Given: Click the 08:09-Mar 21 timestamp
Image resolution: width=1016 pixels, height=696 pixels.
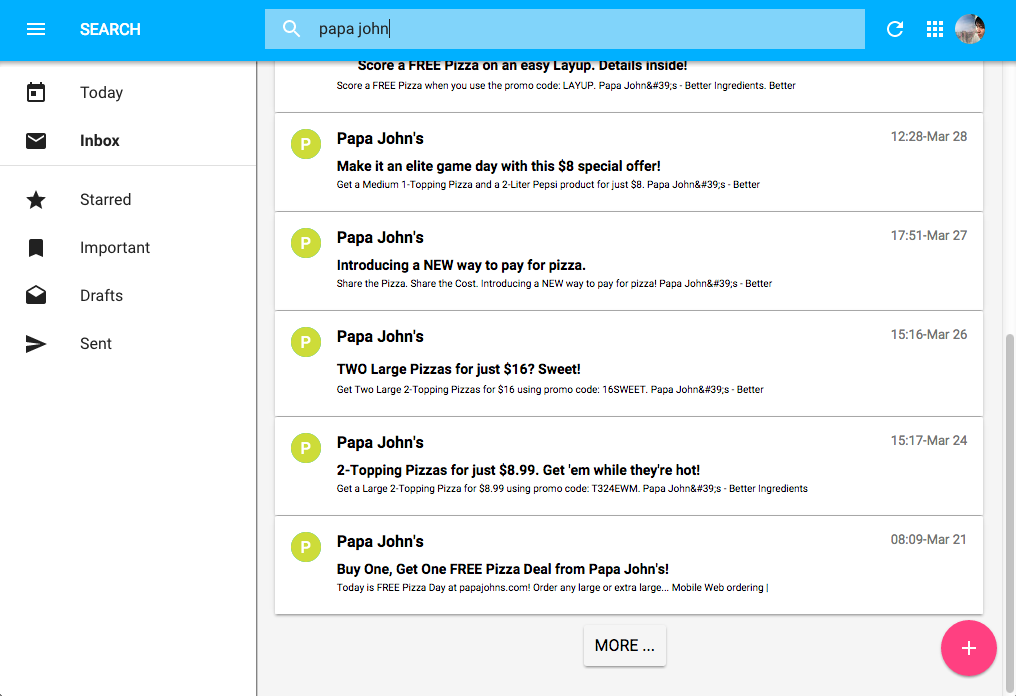Looking at the screenshot, I should (x=929, y=540).
